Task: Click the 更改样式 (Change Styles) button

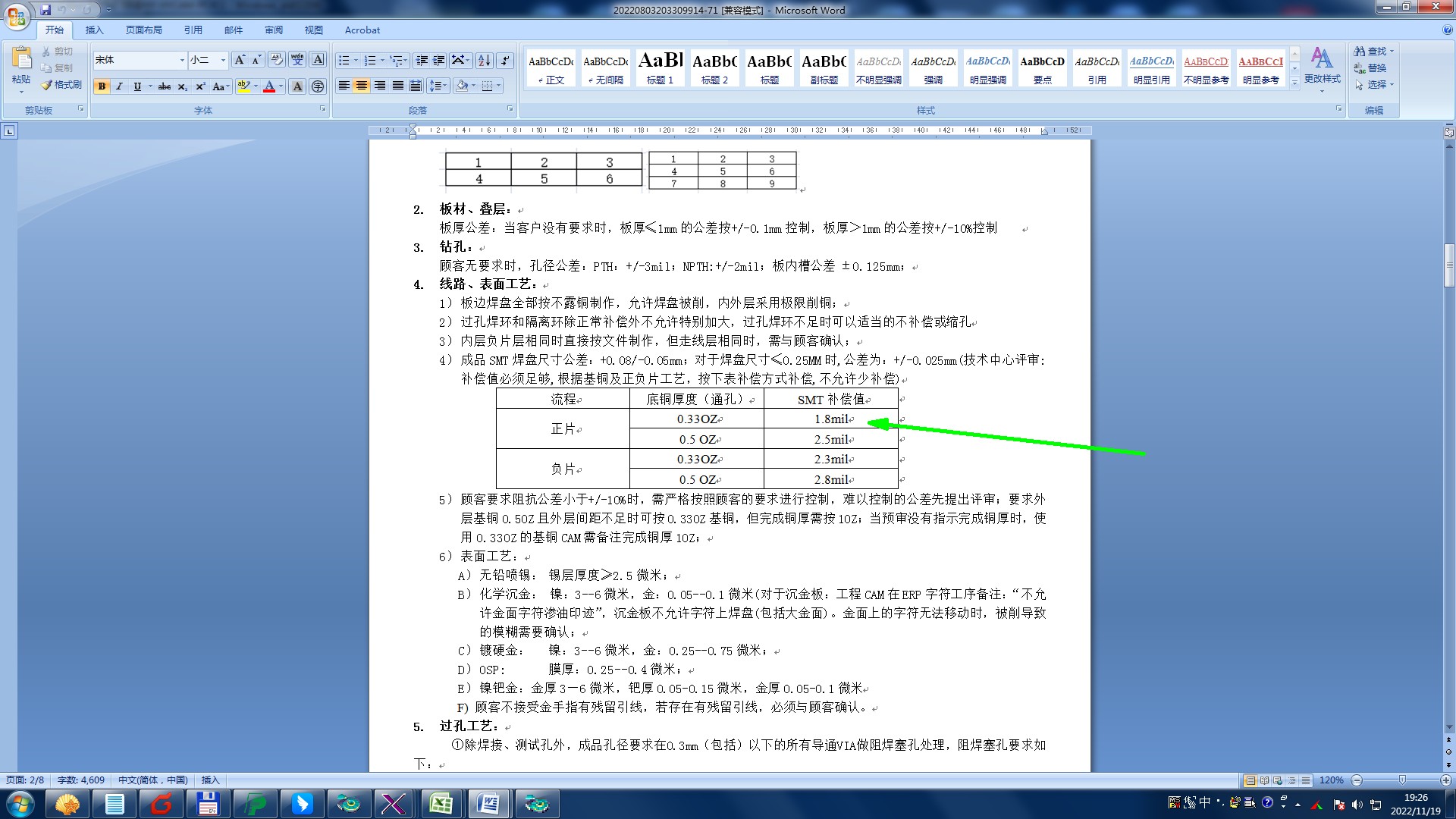Action: click(1322, 67)
